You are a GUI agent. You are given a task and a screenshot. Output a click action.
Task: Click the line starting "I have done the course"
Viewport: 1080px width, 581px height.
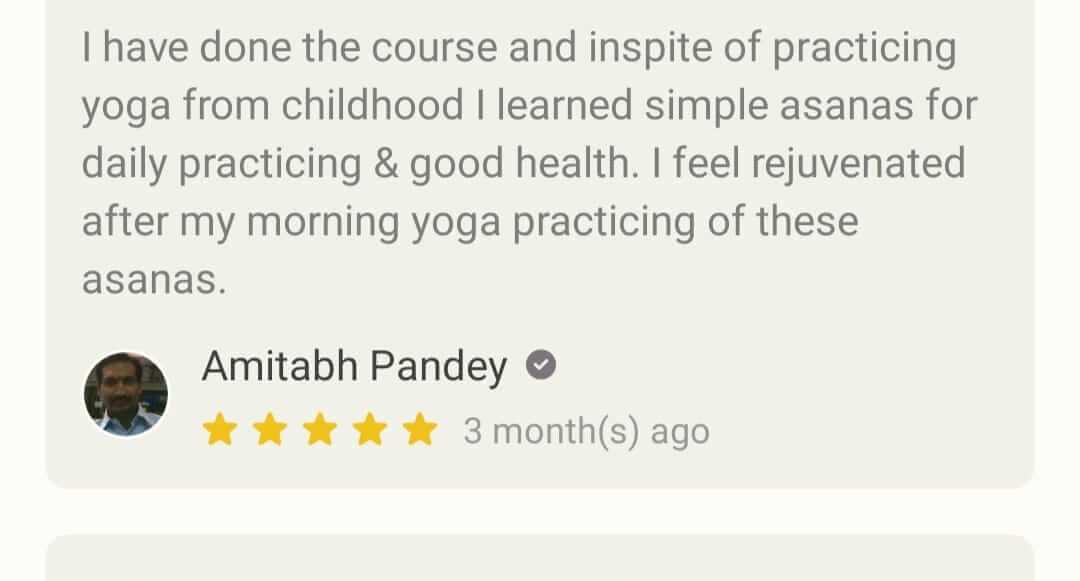point(518,49)
